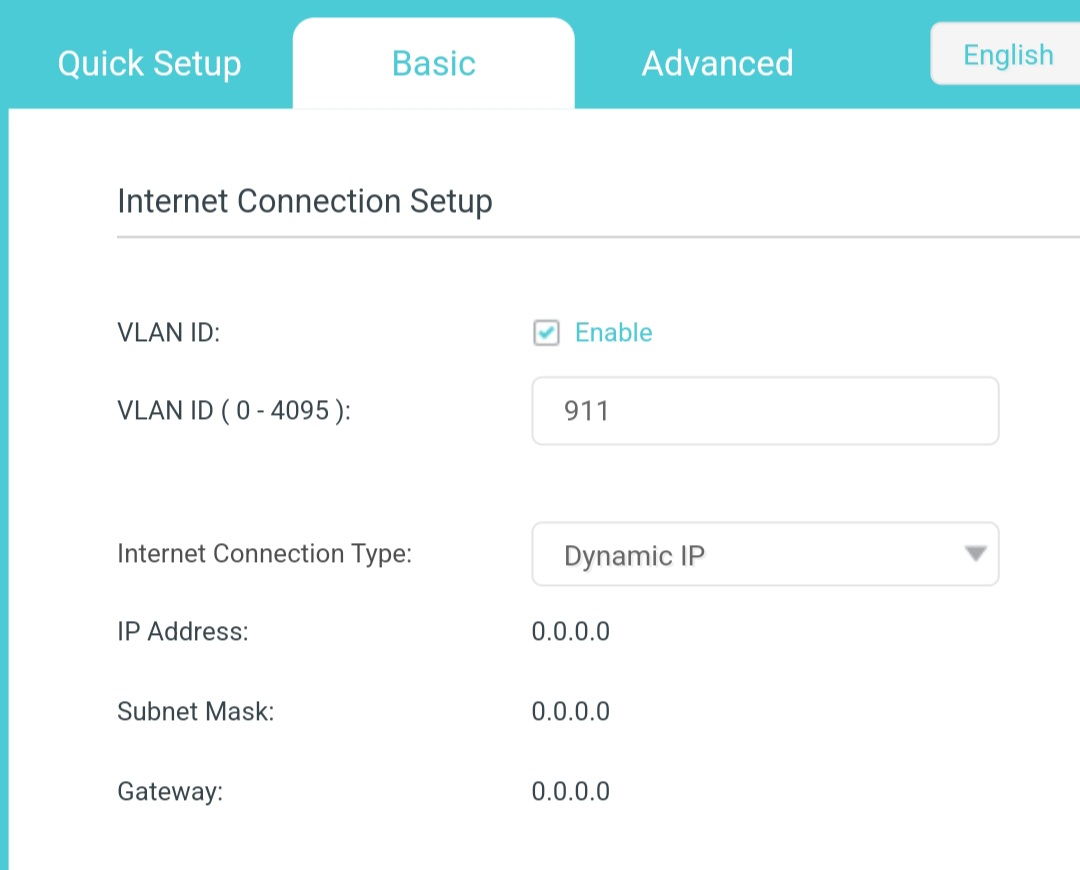
Task: Click the IP Address value 0.0.0.0
Action: (570, 632)
